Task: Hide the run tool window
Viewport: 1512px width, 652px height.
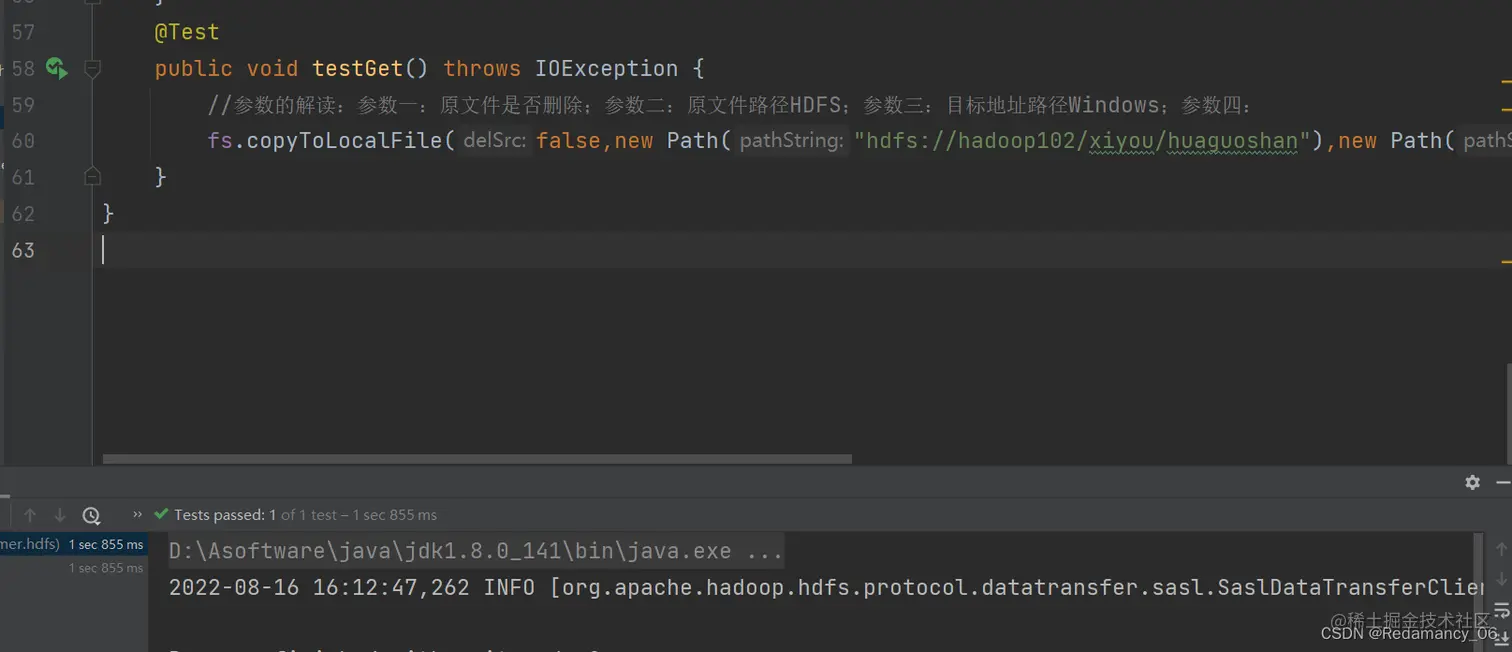Action: point(1504,482)
